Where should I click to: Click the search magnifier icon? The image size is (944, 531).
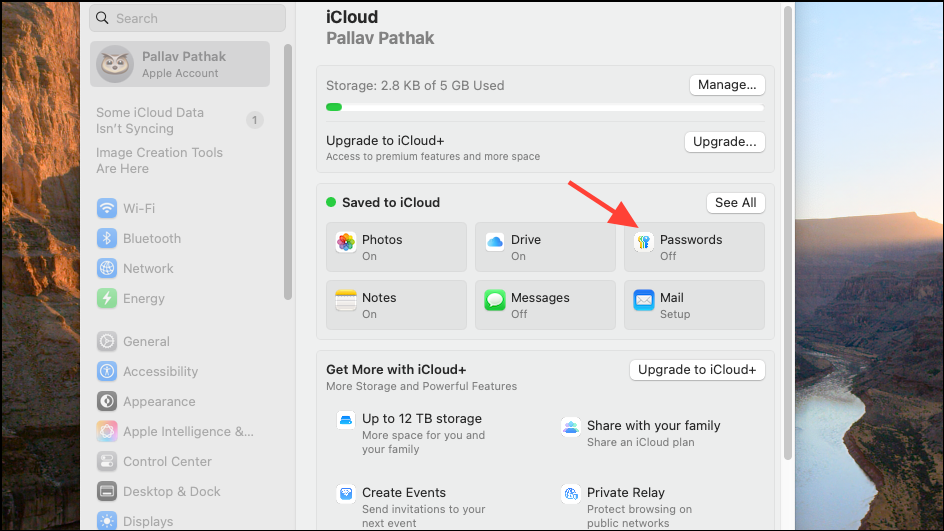coord(102,18)
